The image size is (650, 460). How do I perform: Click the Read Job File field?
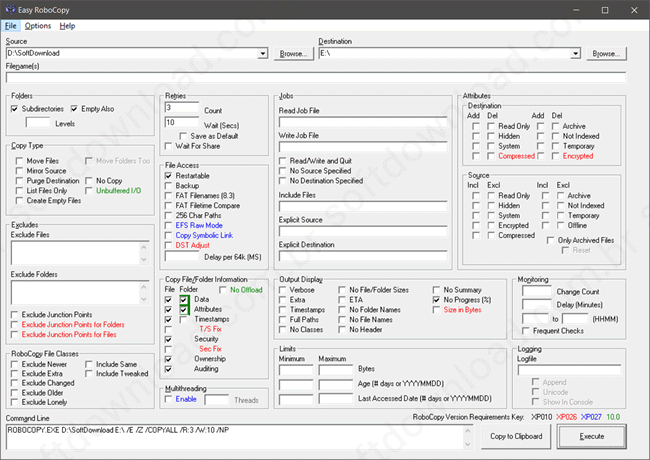(x=363, y=122)
